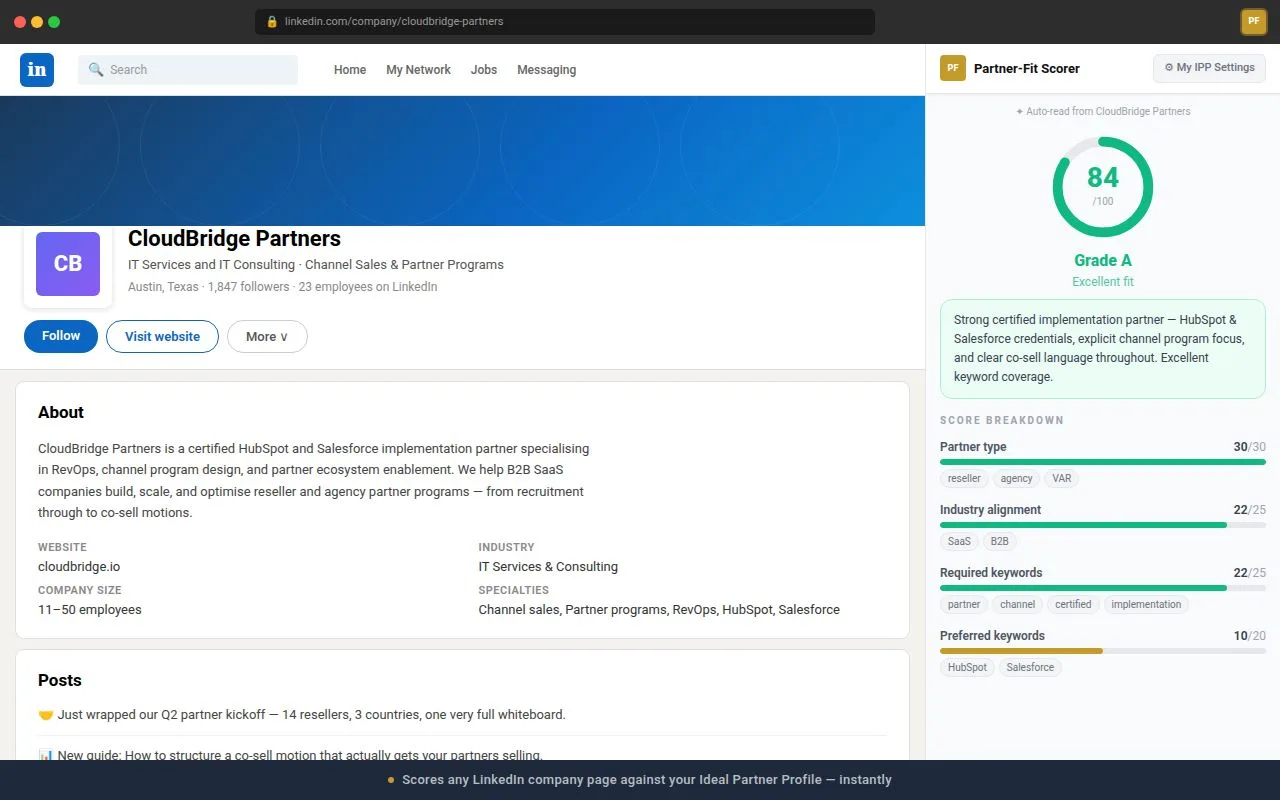Click the Required keywords progress bar

1103,588
